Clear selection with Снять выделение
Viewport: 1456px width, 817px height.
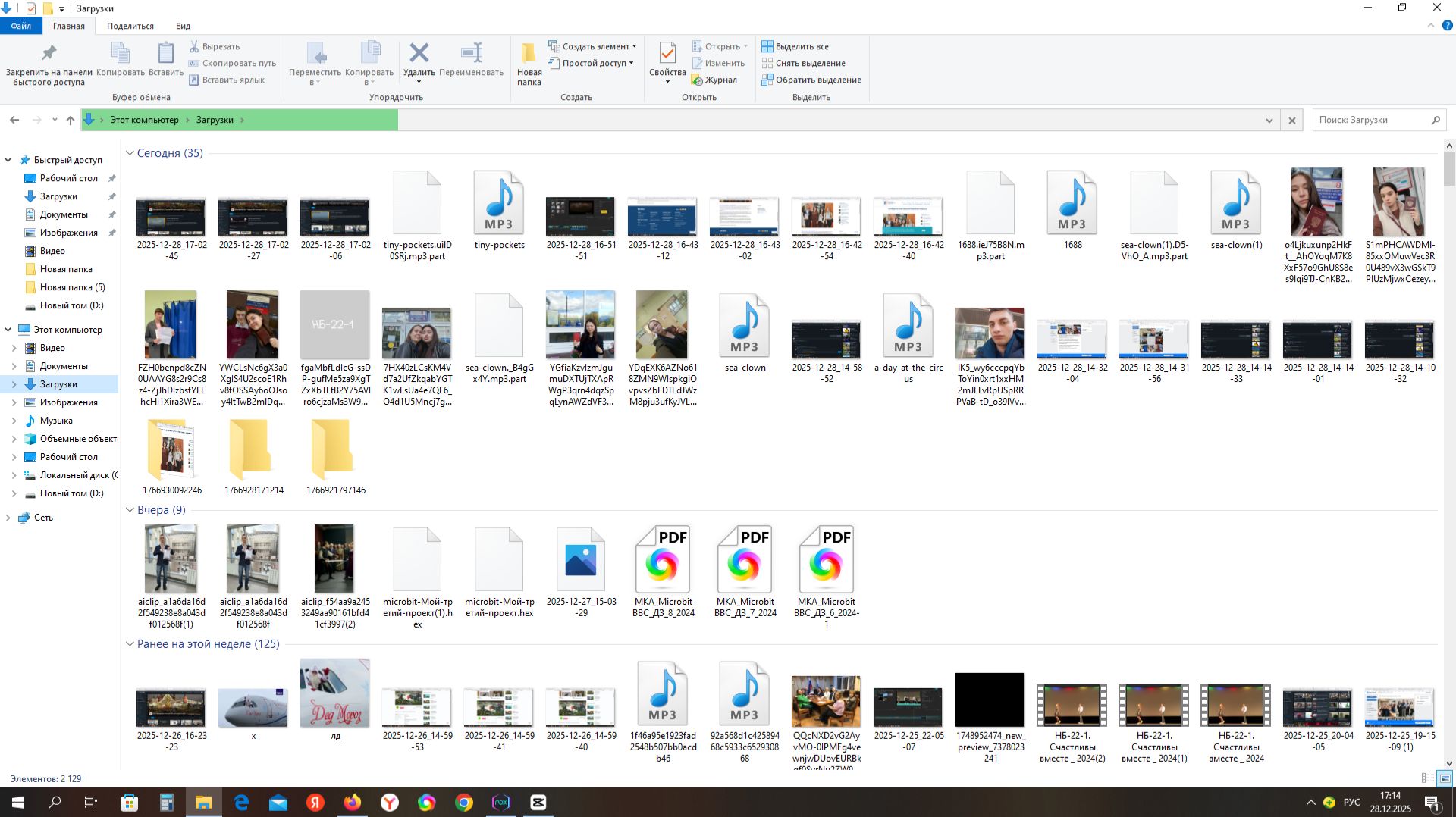click(804, 63)
